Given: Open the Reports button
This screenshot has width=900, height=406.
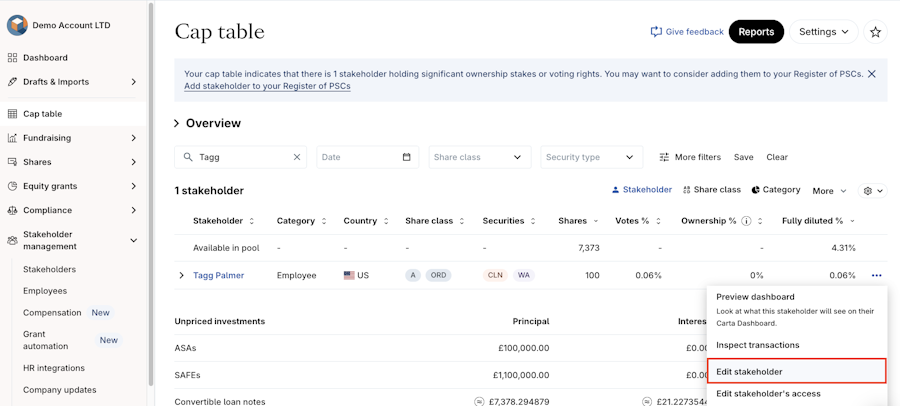Looking at the screenshot, I should pos(756,32).
